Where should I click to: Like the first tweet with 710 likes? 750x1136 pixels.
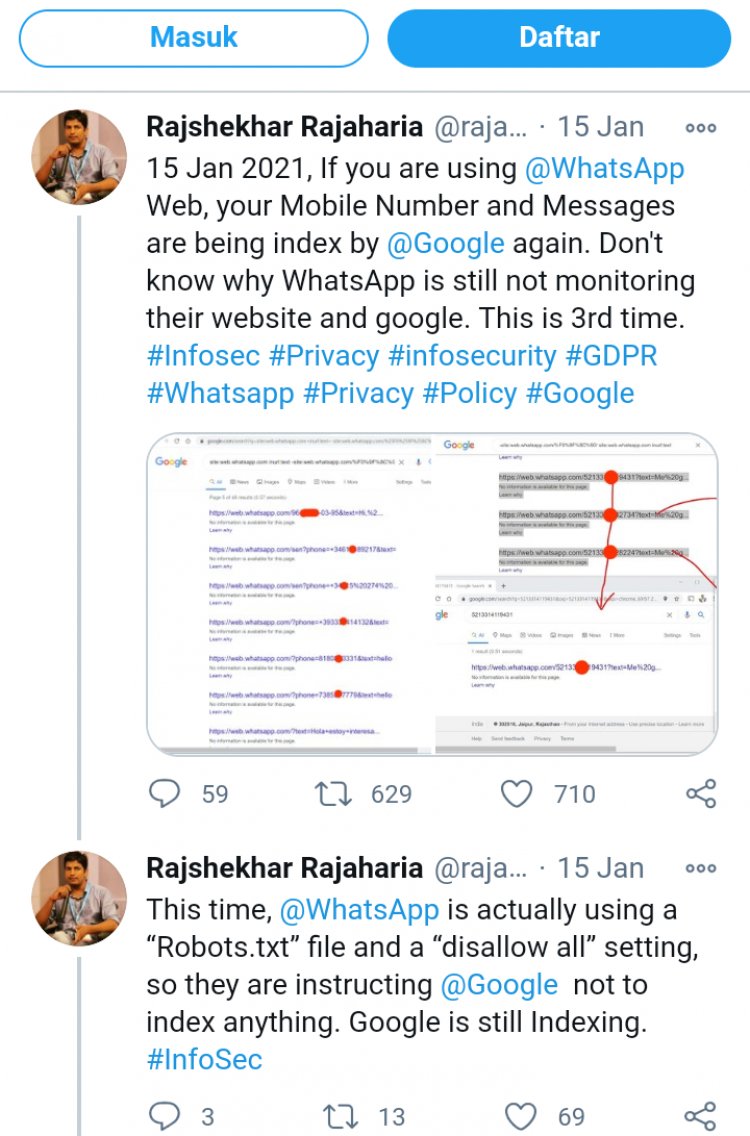point(516,794)
